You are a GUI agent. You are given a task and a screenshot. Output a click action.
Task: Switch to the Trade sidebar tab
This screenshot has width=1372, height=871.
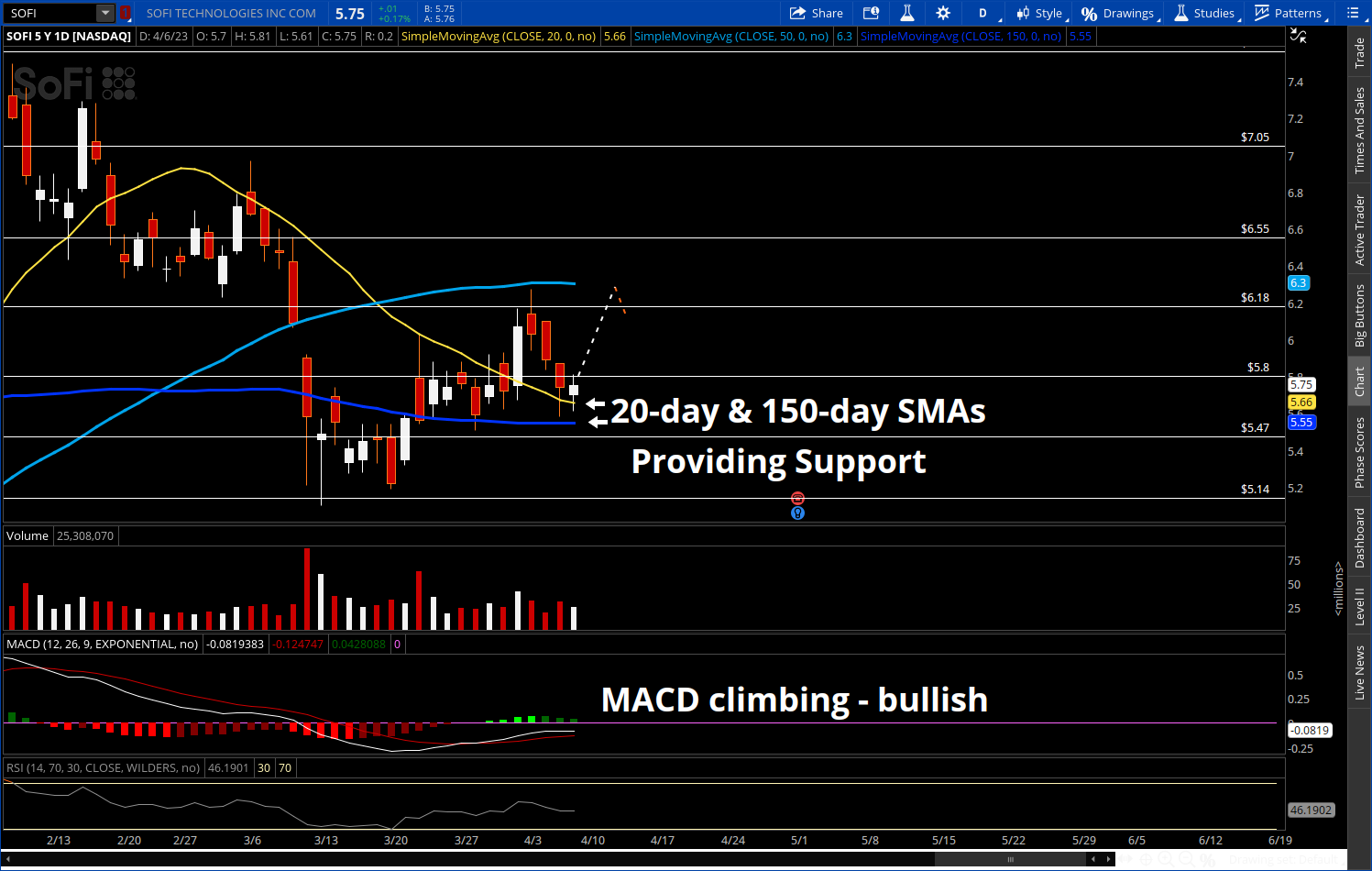[1360, 53]
